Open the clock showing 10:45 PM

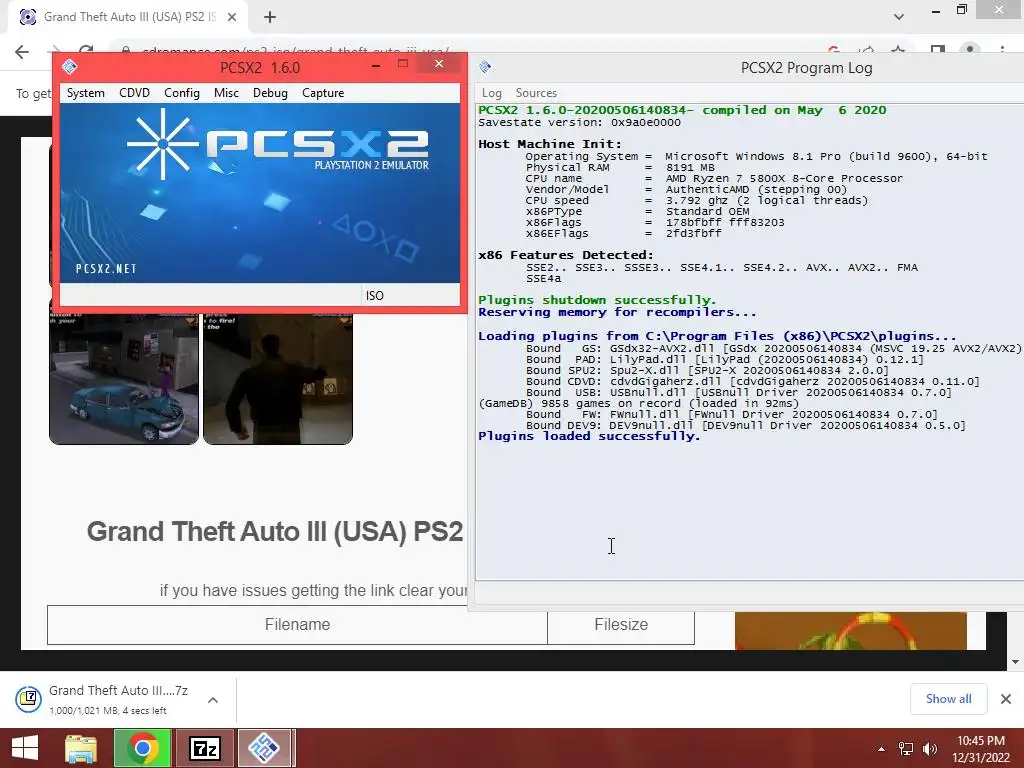[980, 749]
